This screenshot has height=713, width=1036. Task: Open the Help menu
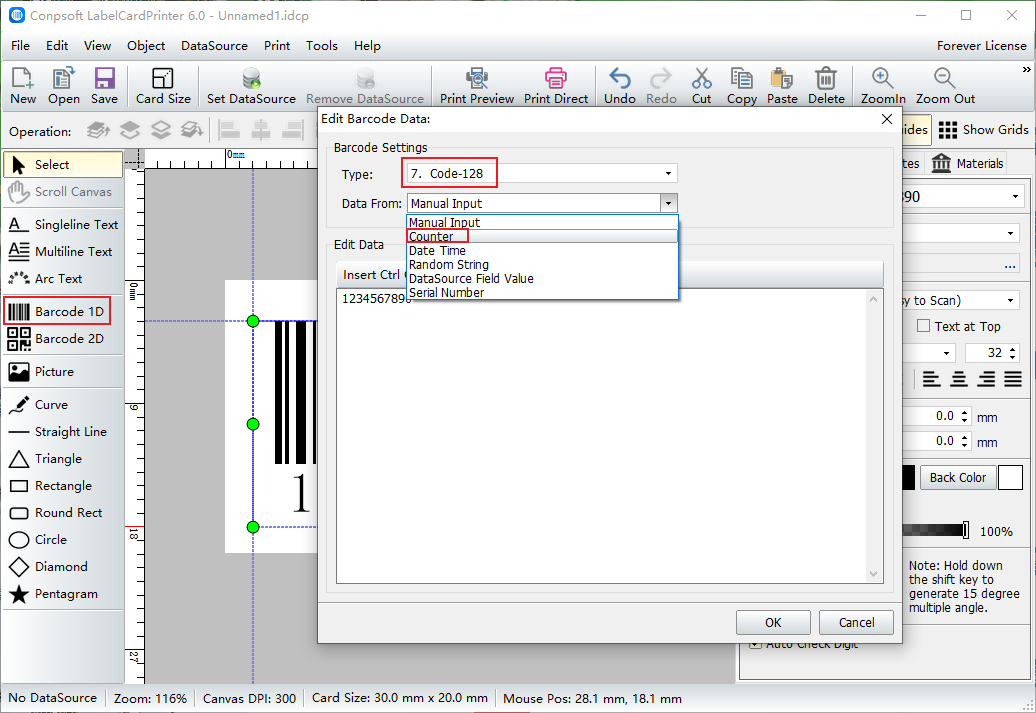click(x=367, y=46)
